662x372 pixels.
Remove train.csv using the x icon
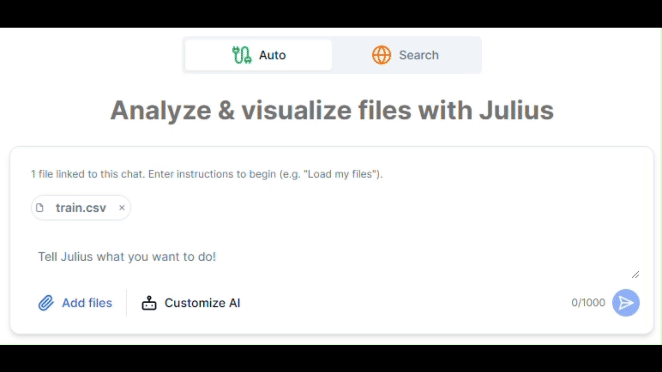122,208
